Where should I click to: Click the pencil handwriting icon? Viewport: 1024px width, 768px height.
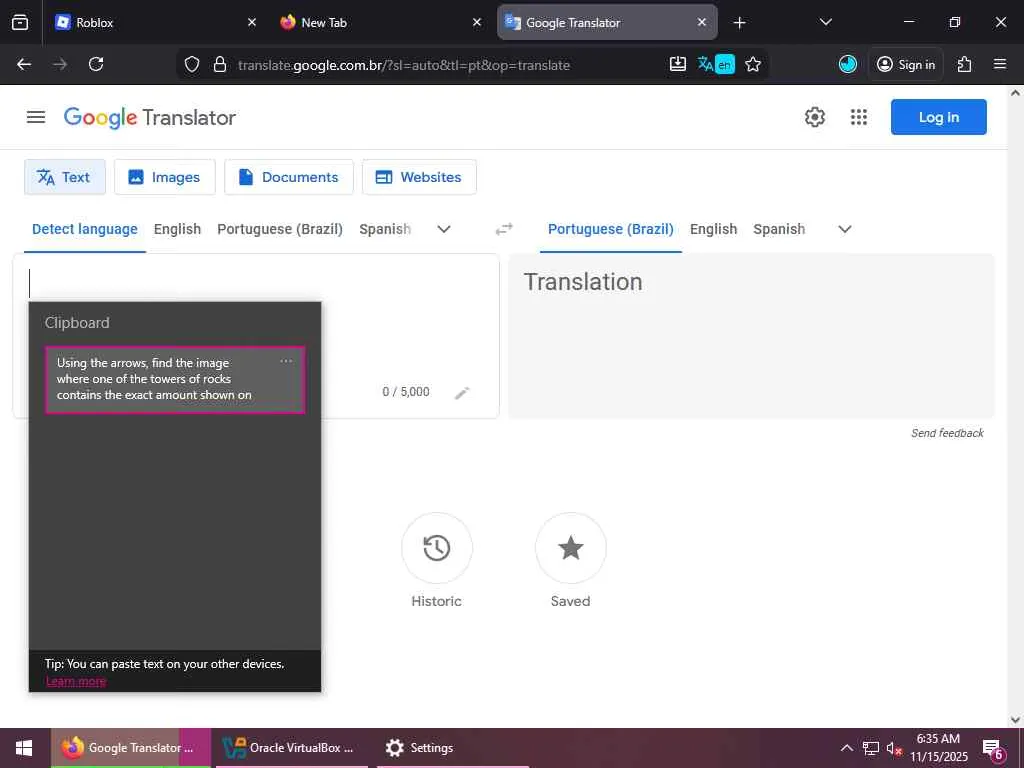pos(462,392)
